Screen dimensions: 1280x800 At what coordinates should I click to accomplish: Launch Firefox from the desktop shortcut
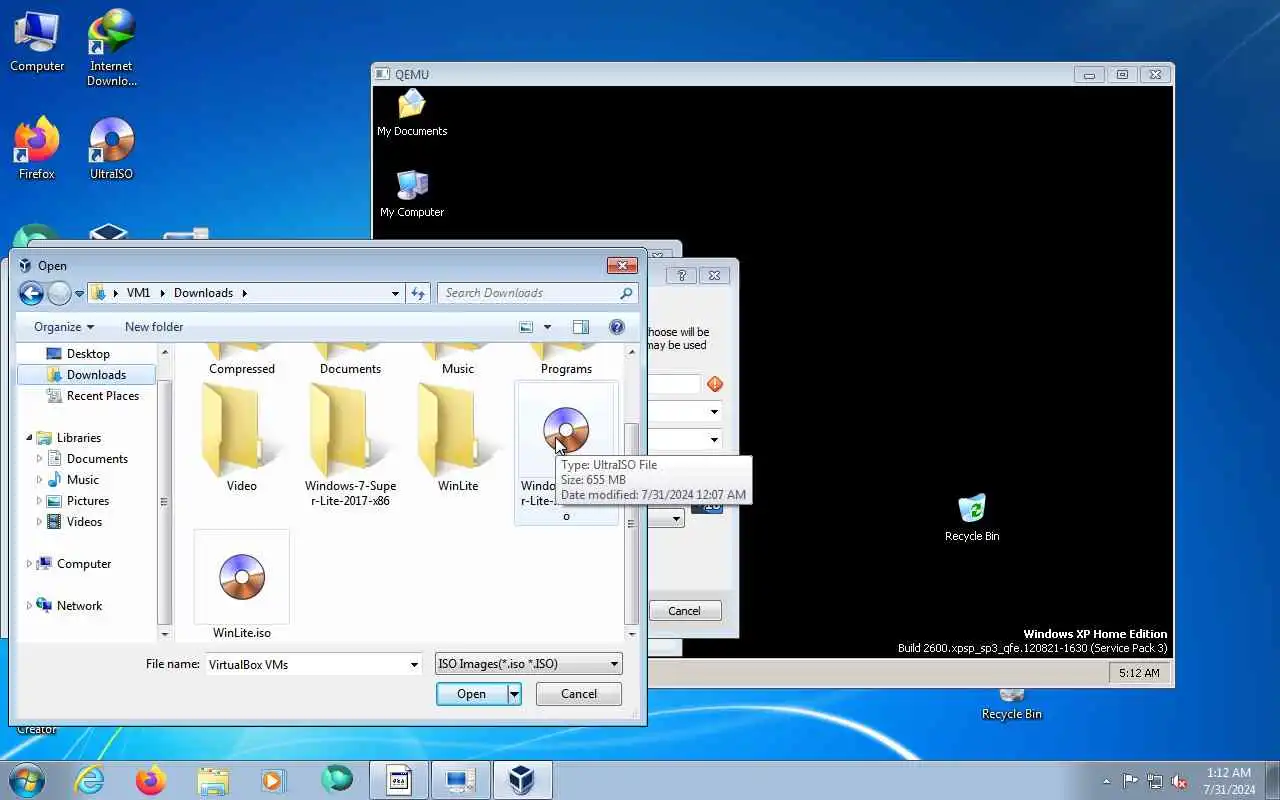click(x=37, y=148)
